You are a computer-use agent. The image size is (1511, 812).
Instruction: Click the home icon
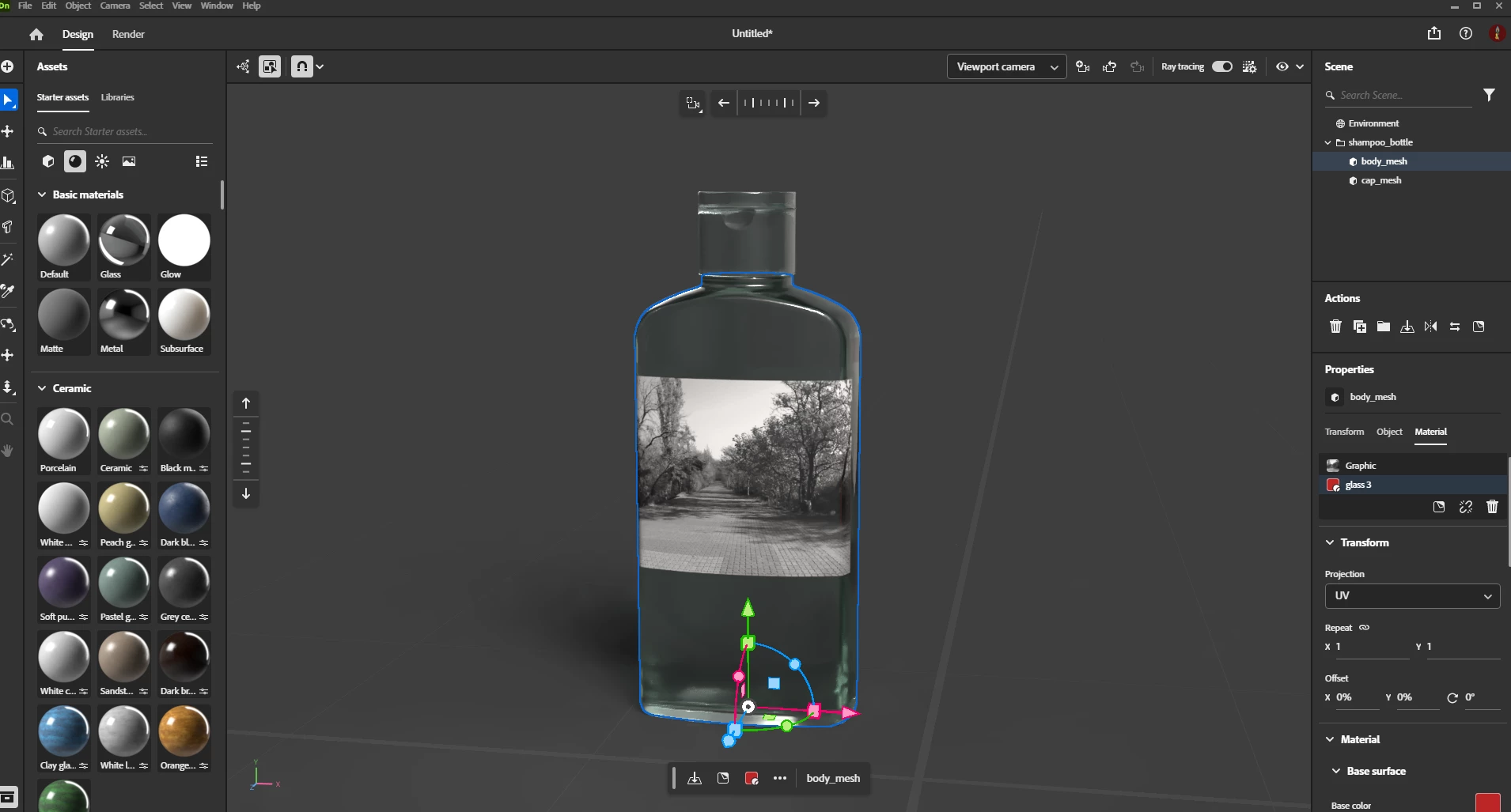[36, 34]
